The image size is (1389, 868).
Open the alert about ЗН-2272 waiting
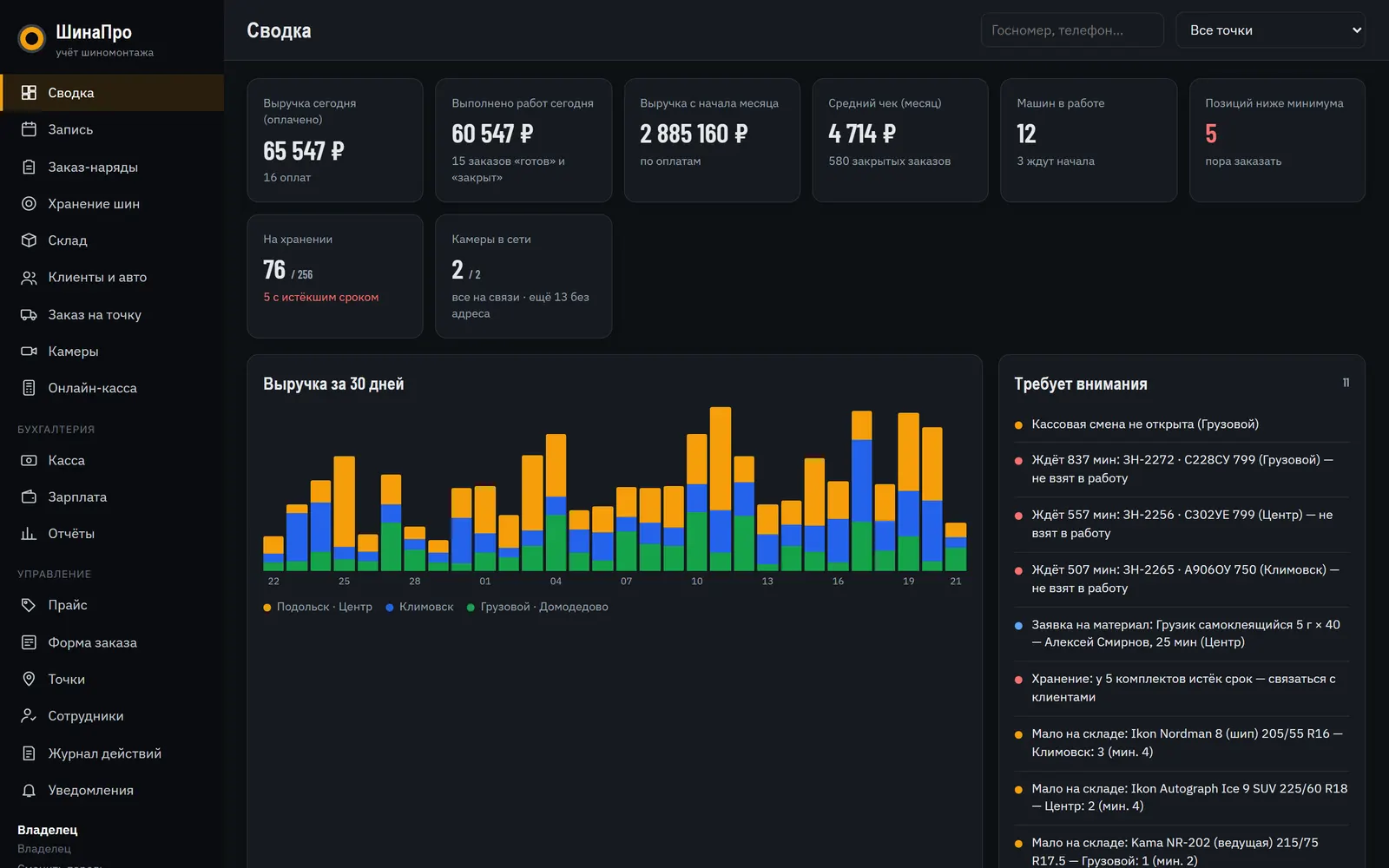tap(1182, 469)
